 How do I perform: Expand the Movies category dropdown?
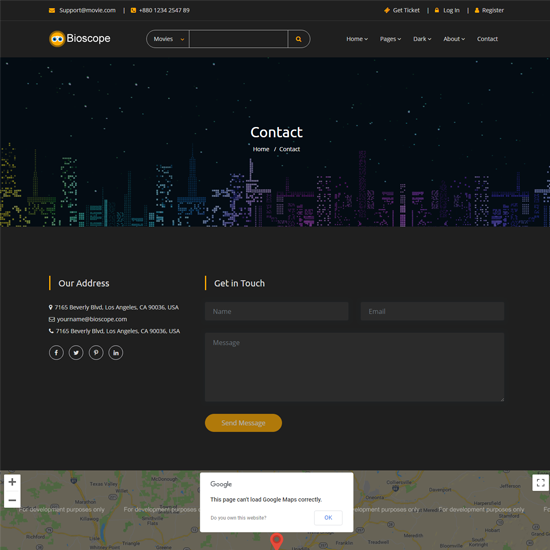(x=168, y=39)
